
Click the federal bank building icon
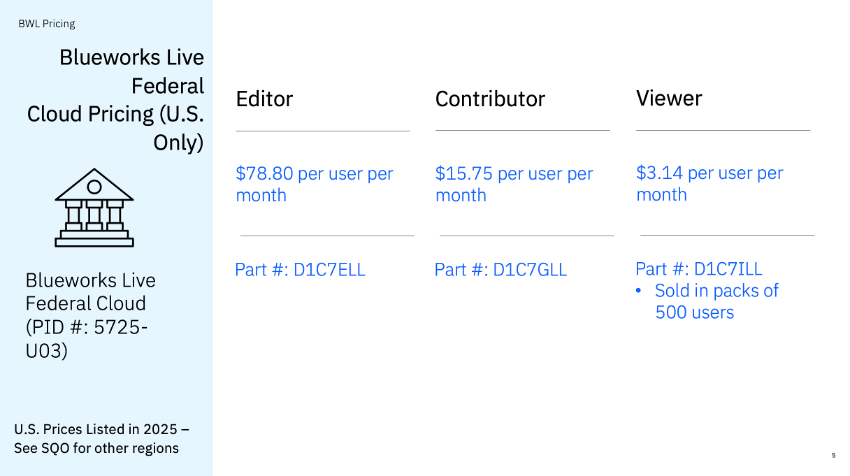coord(94,207)
